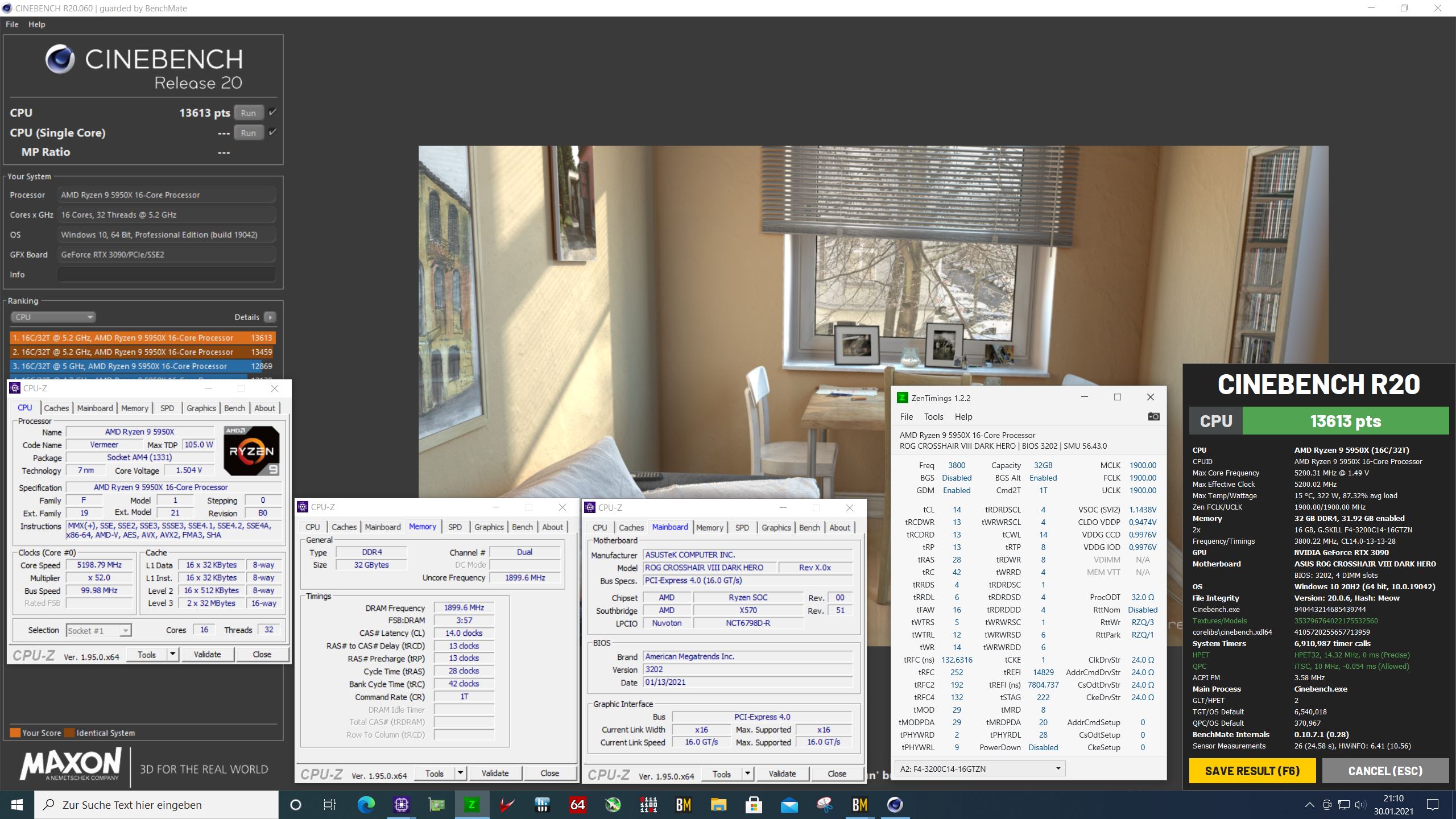Open Task View from taskbar

tap(330, 805)
